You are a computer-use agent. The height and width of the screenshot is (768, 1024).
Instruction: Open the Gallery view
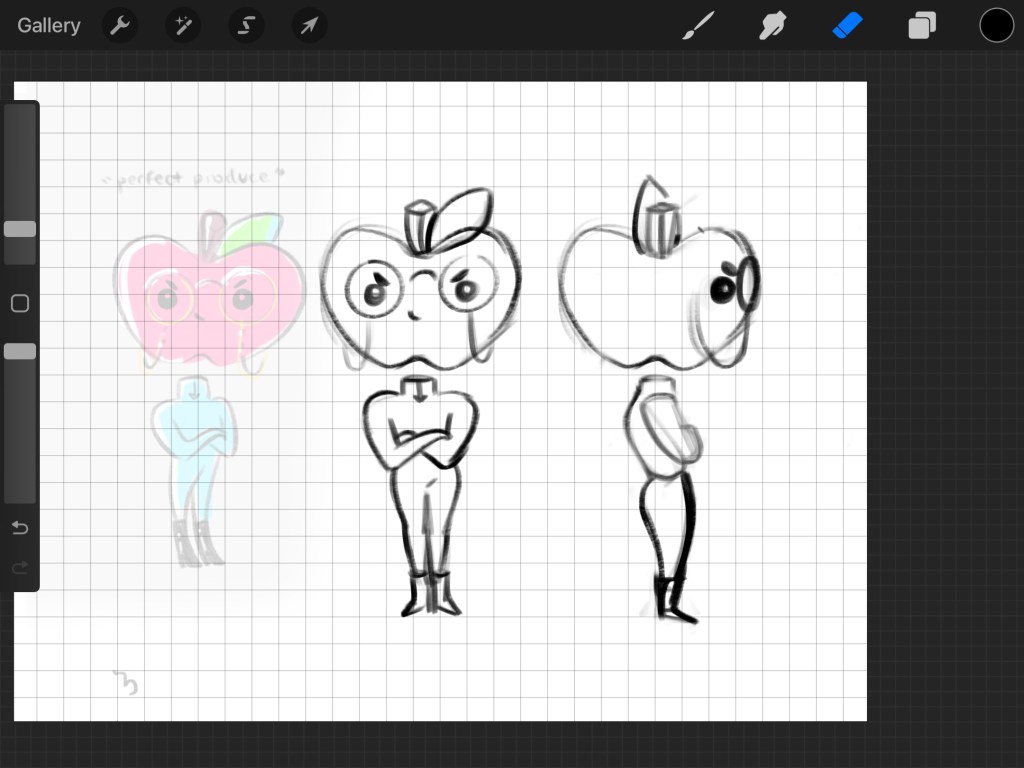[x=49, y=26]
